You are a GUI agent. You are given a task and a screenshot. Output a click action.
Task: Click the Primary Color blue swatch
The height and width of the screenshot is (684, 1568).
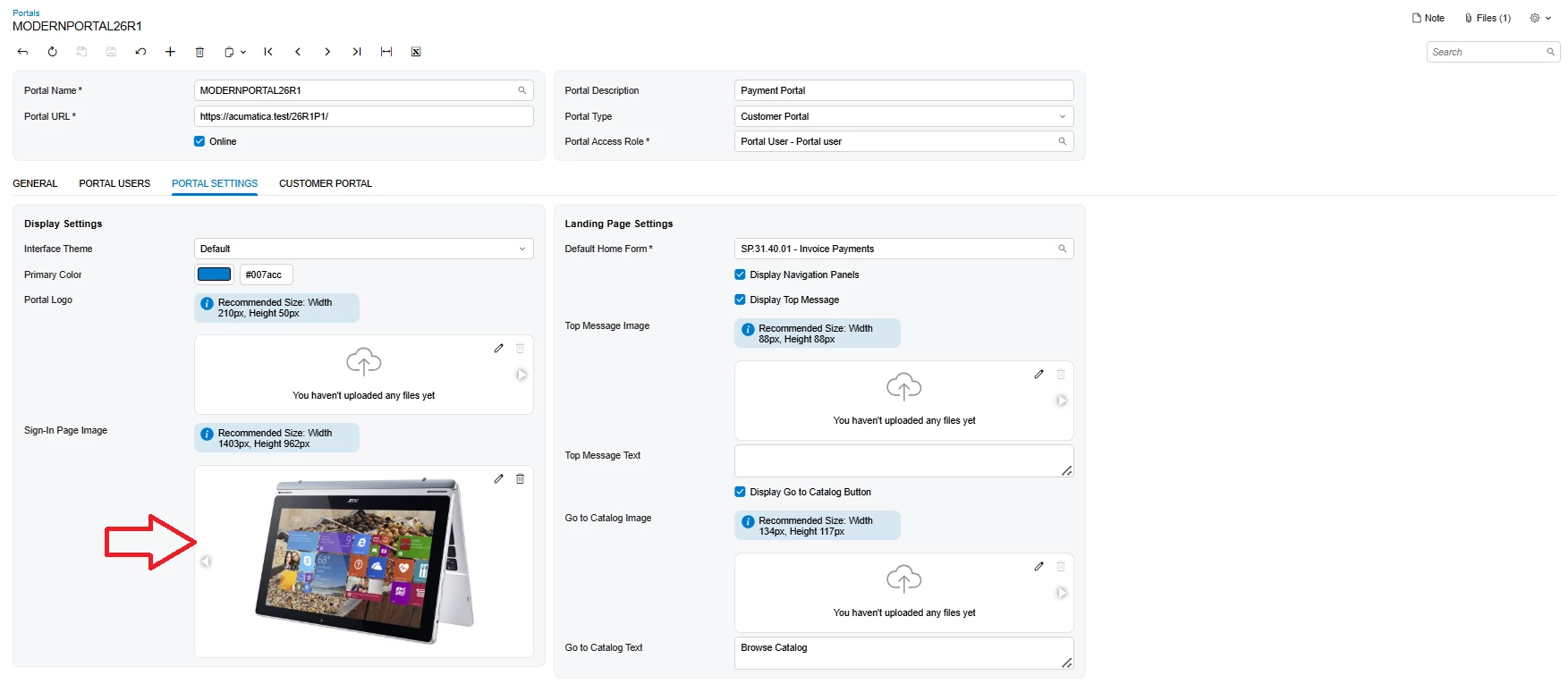tap(214, 274)
